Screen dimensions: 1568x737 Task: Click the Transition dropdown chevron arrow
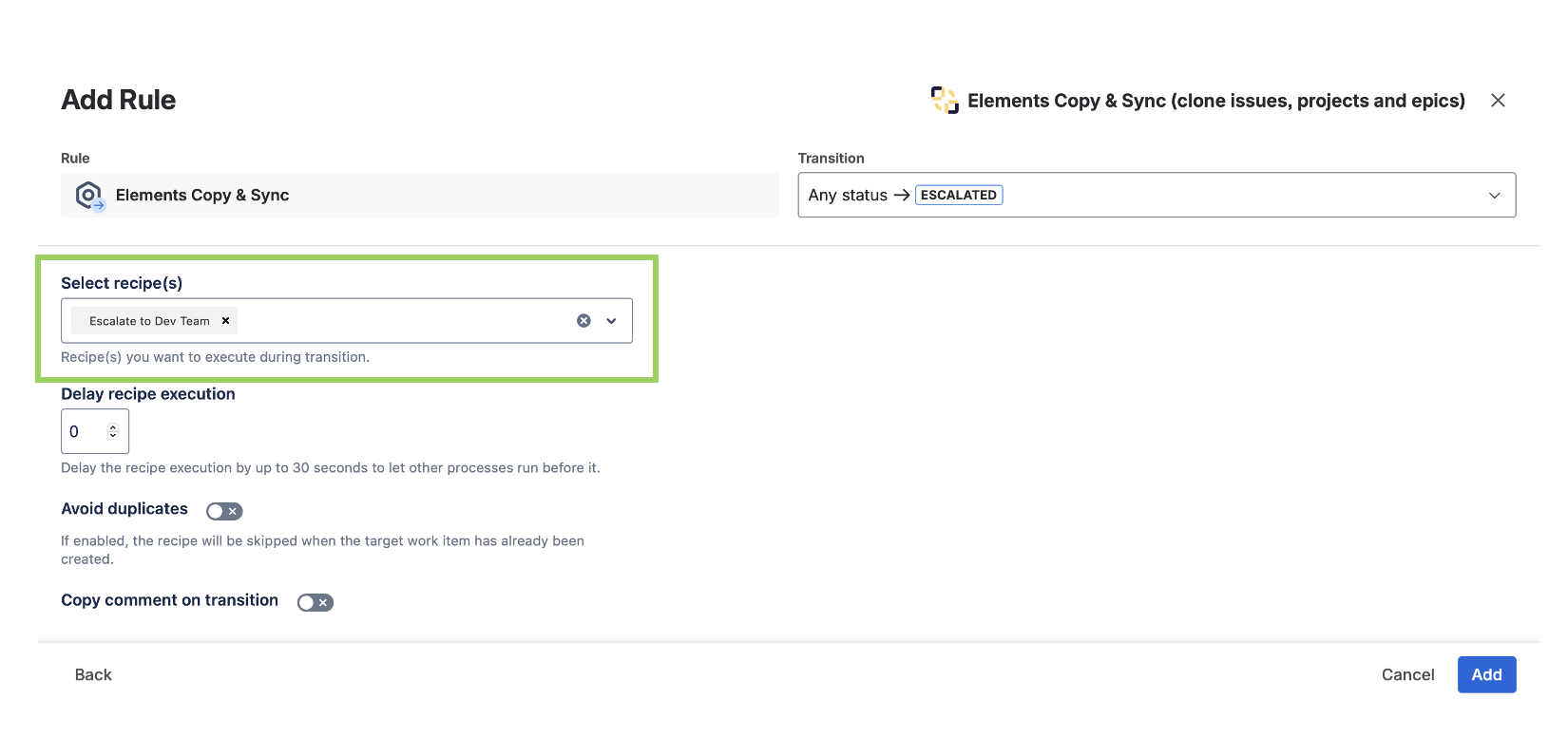point(1494,195)
